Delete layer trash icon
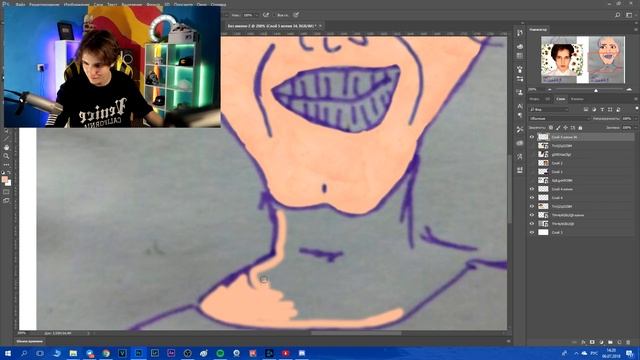 628,342
